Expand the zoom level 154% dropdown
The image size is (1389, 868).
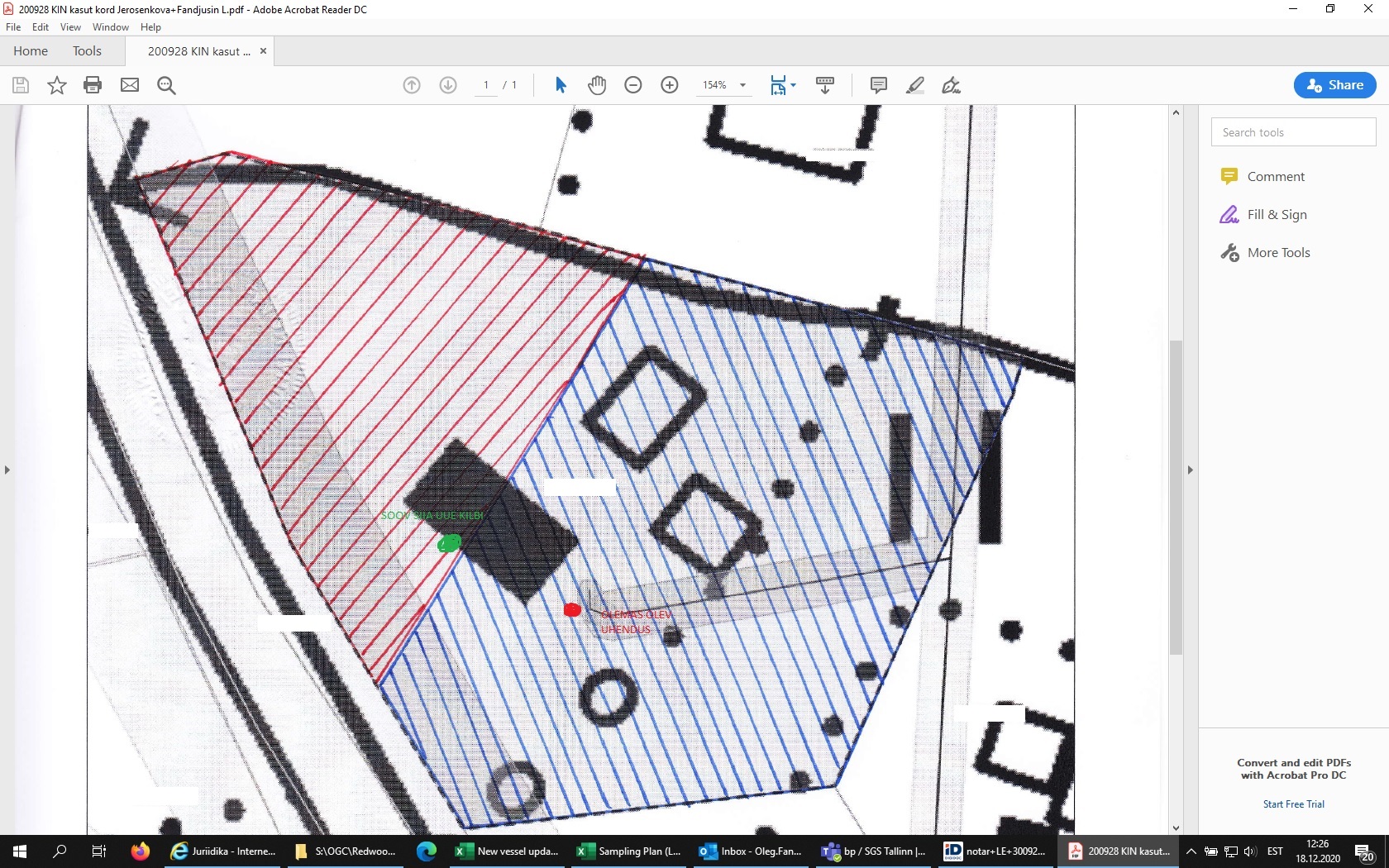[742, 85]
